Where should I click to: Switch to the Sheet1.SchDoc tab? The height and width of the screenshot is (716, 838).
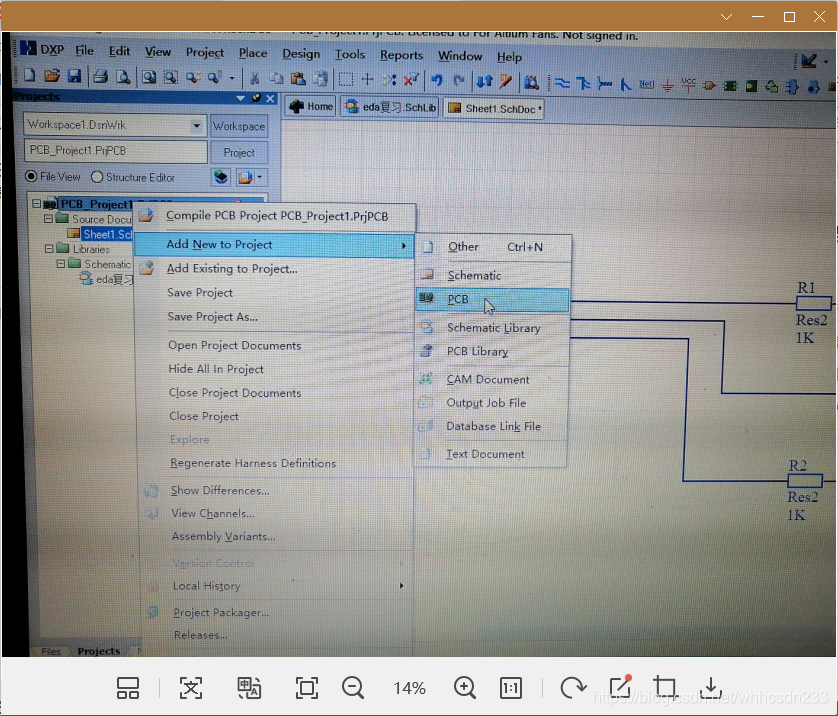[x=494, y=108]
